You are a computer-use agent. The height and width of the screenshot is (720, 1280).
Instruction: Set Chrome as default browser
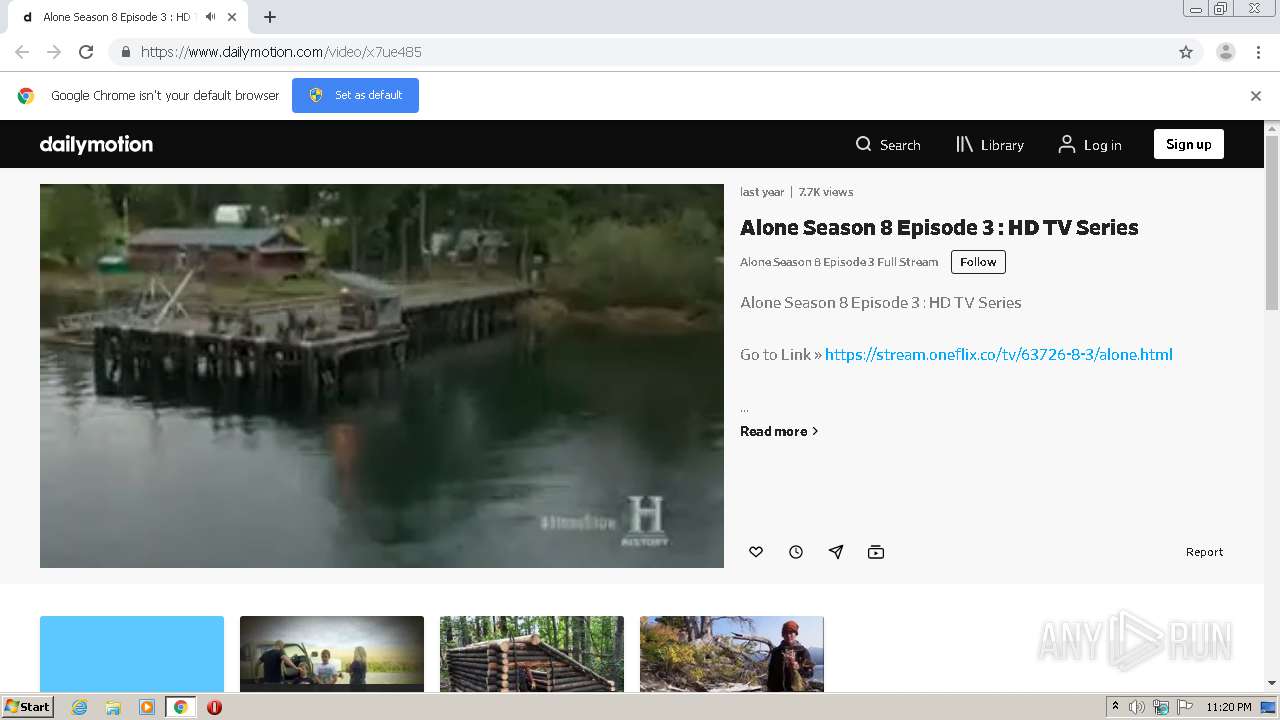click(x=355, y=95)
